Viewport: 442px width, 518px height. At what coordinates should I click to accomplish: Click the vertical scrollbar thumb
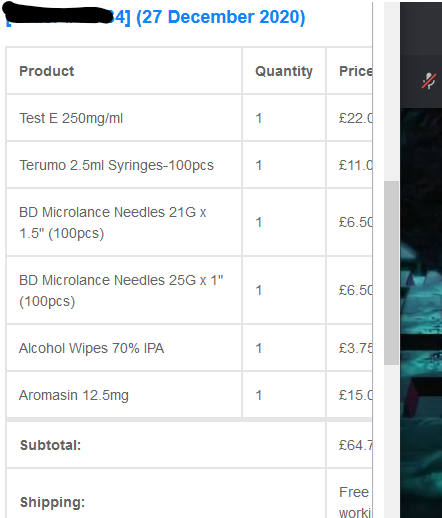(x=391, y=273)
